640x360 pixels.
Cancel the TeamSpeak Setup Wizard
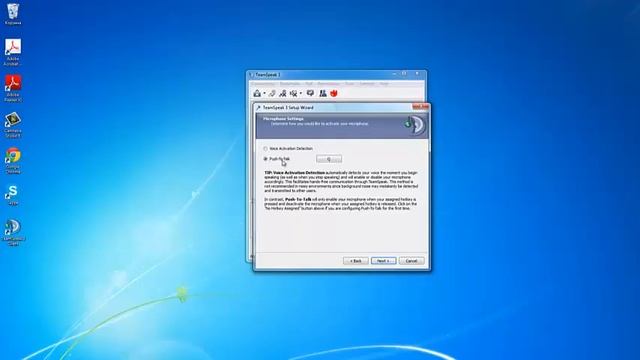click(x=411, y=261)
